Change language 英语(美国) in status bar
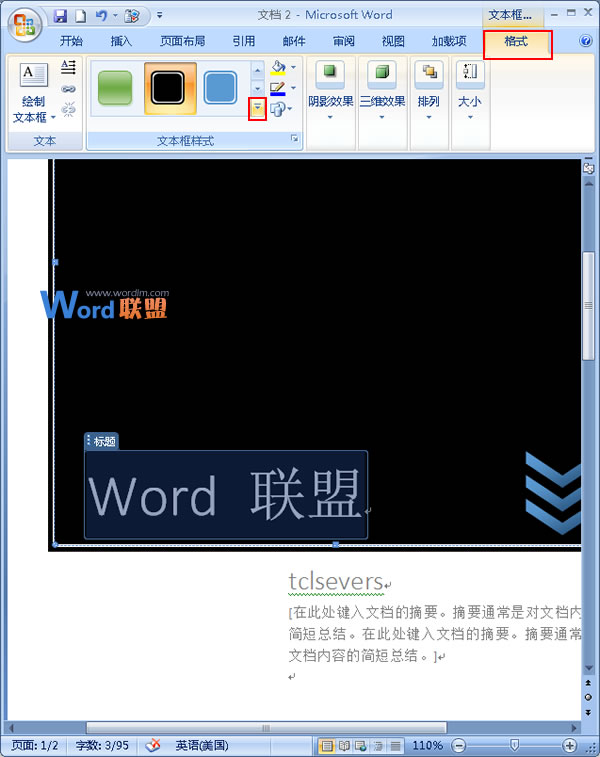Image resolution: width=600 pixels, height=757 pixels. (202, 745)
